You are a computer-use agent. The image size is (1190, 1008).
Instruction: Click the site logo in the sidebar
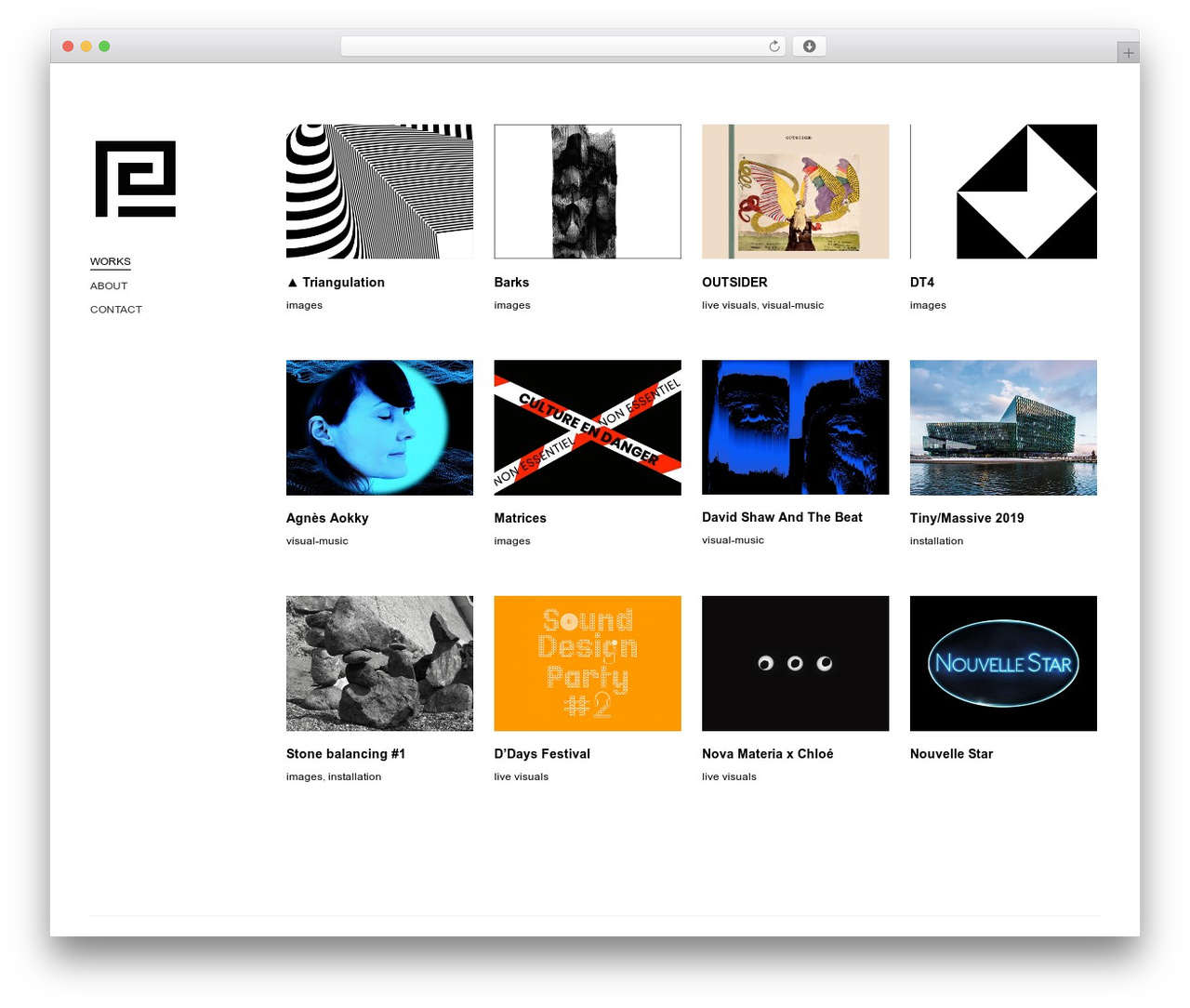click(136, 179)
